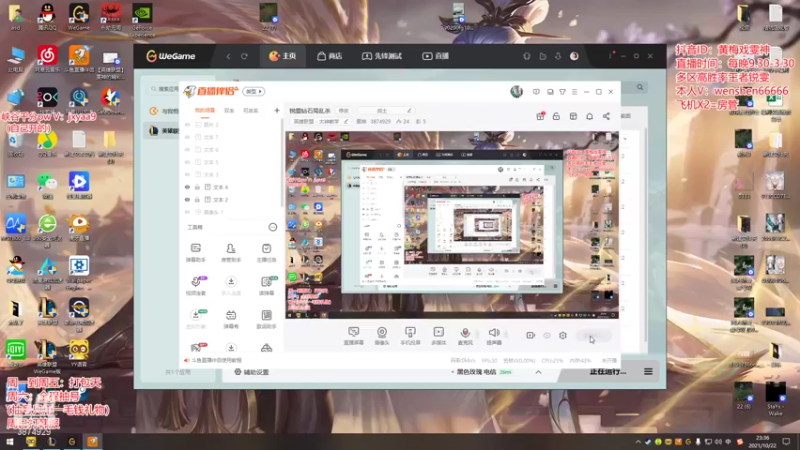
Task: Click the WeGame search magnifier icon at right
Action: [640, 87]
